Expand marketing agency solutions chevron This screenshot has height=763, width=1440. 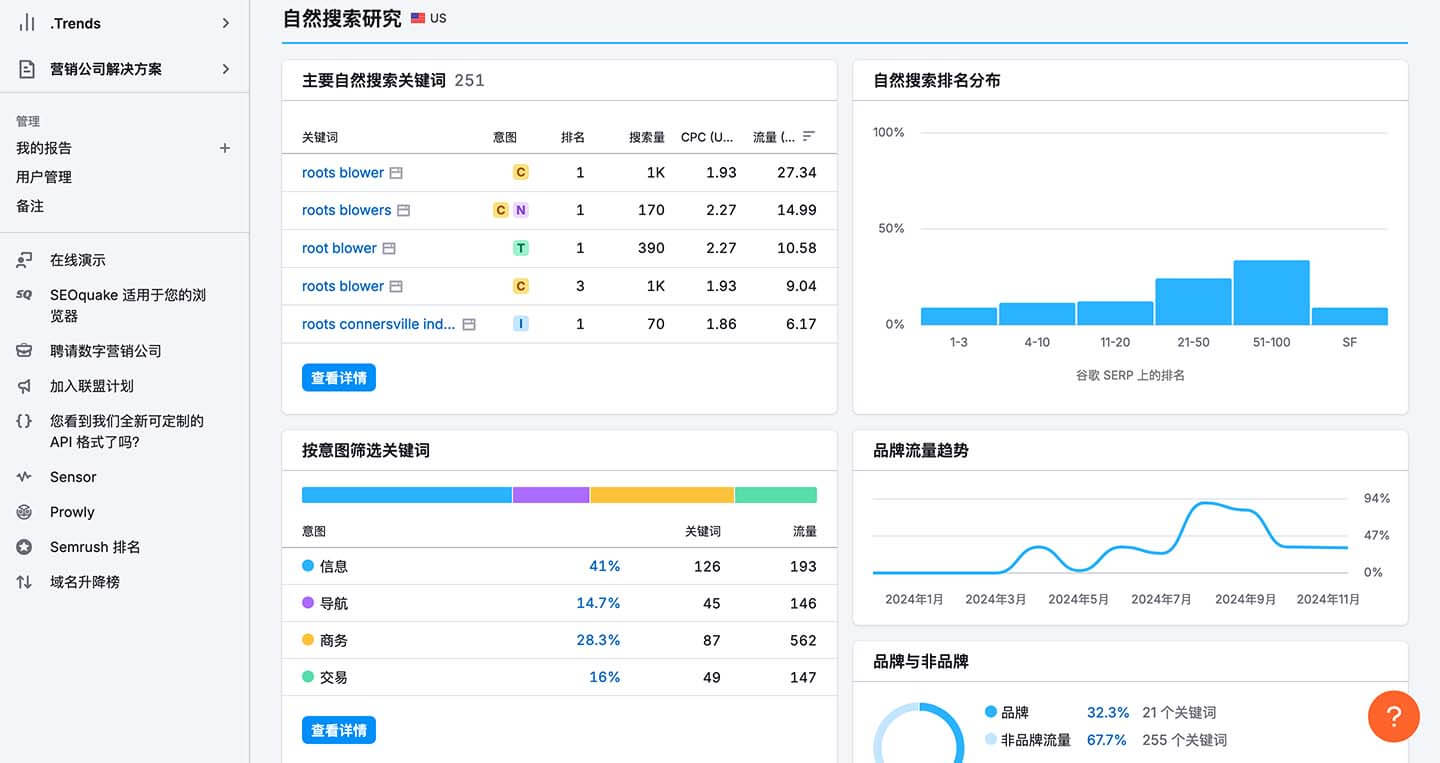tap(226, 69)
